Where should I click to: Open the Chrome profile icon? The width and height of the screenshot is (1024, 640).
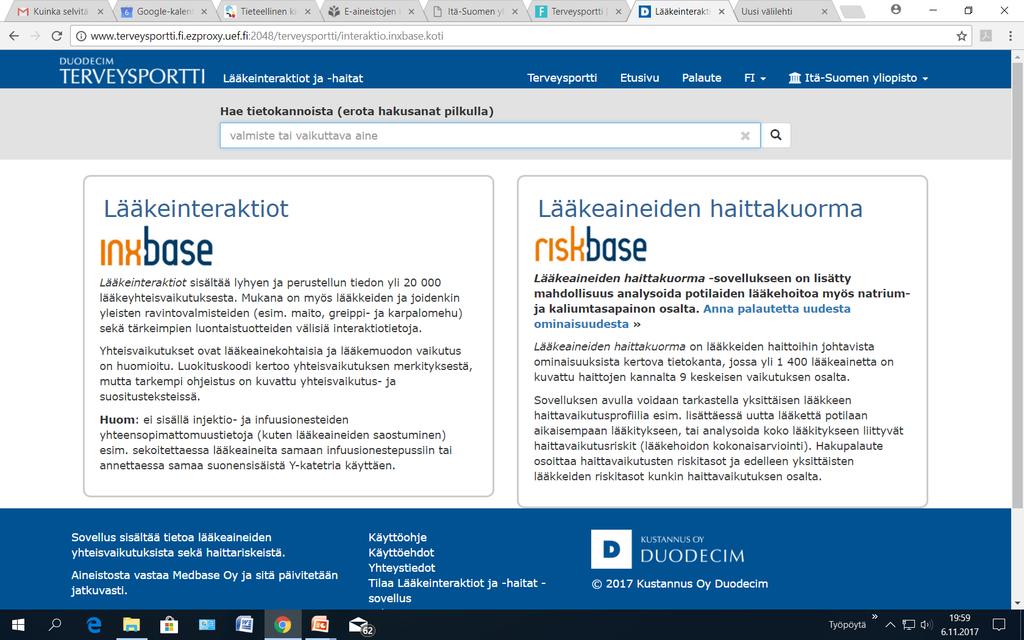[896, 10]
